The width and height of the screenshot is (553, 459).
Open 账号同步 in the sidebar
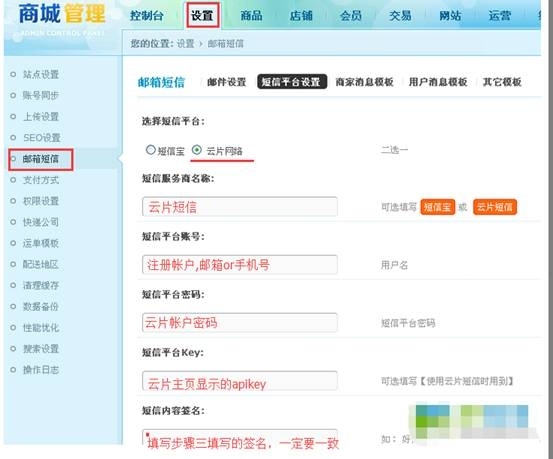(41, 95)
